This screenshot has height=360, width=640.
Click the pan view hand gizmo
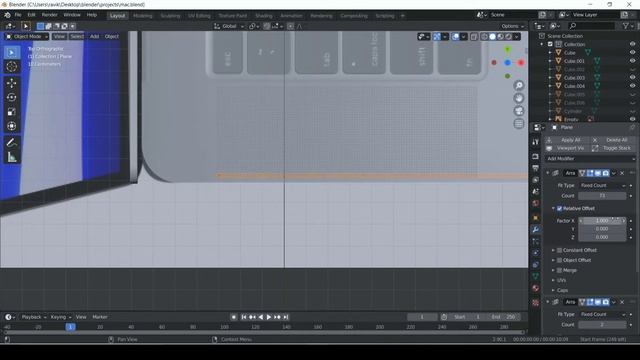tap(519, 98)
